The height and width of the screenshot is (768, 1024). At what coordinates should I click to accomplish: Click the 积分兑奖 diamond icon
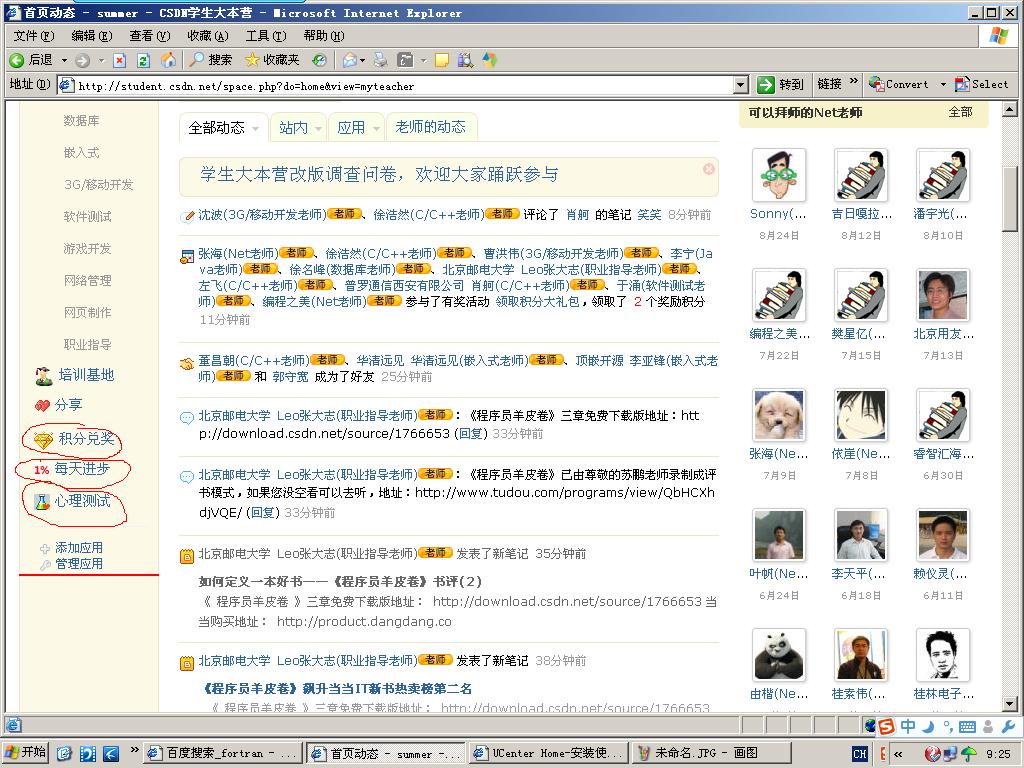click(43, 440)
